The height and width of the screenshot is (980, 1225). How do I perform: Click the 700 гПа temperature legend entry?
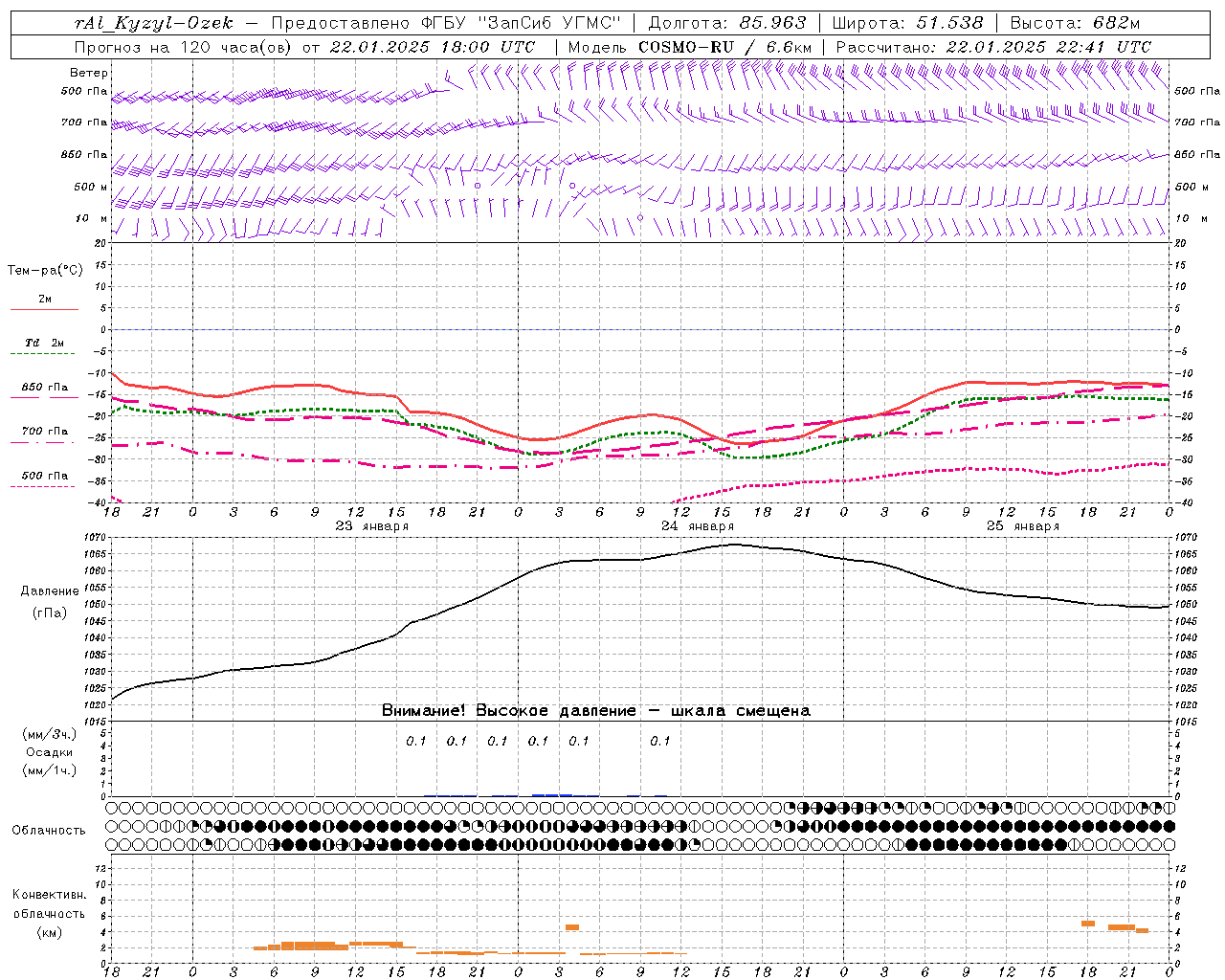click(44, 432)
